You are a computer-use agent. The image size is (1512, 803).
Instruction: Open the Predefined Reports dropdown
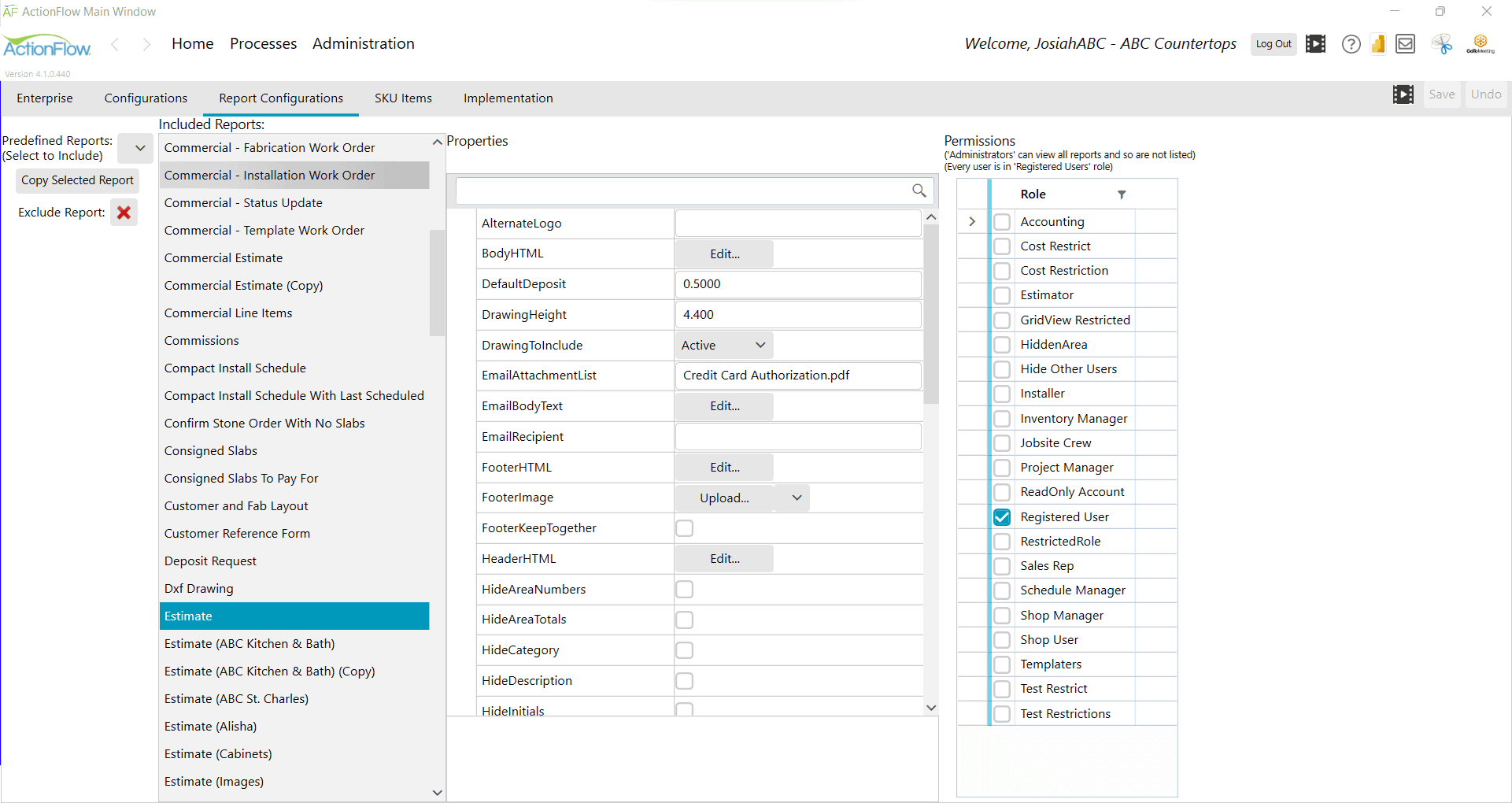135,148
